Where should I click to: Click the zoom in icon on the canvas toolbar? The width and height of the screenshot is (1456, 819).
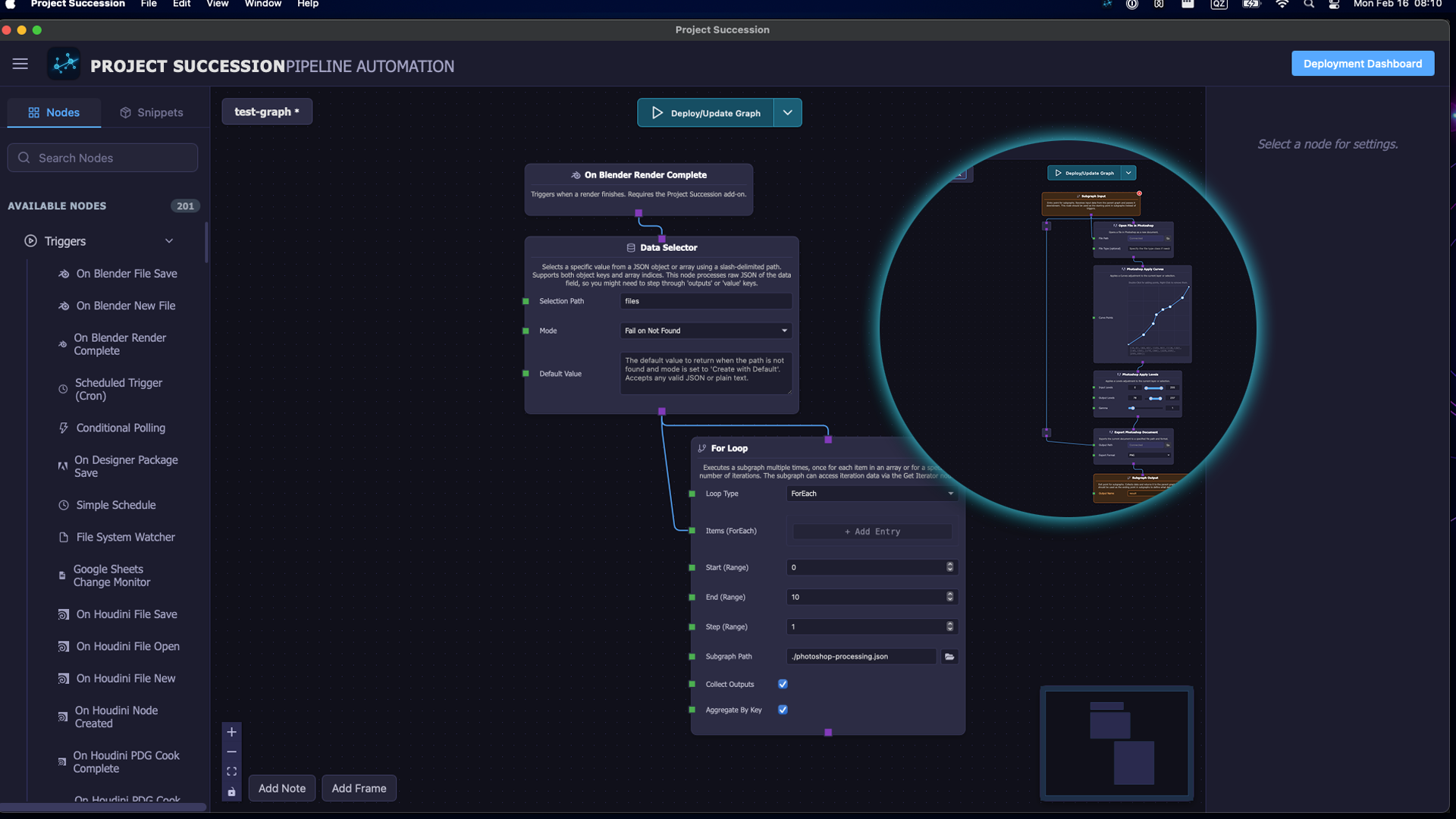(x=231, y=732)
